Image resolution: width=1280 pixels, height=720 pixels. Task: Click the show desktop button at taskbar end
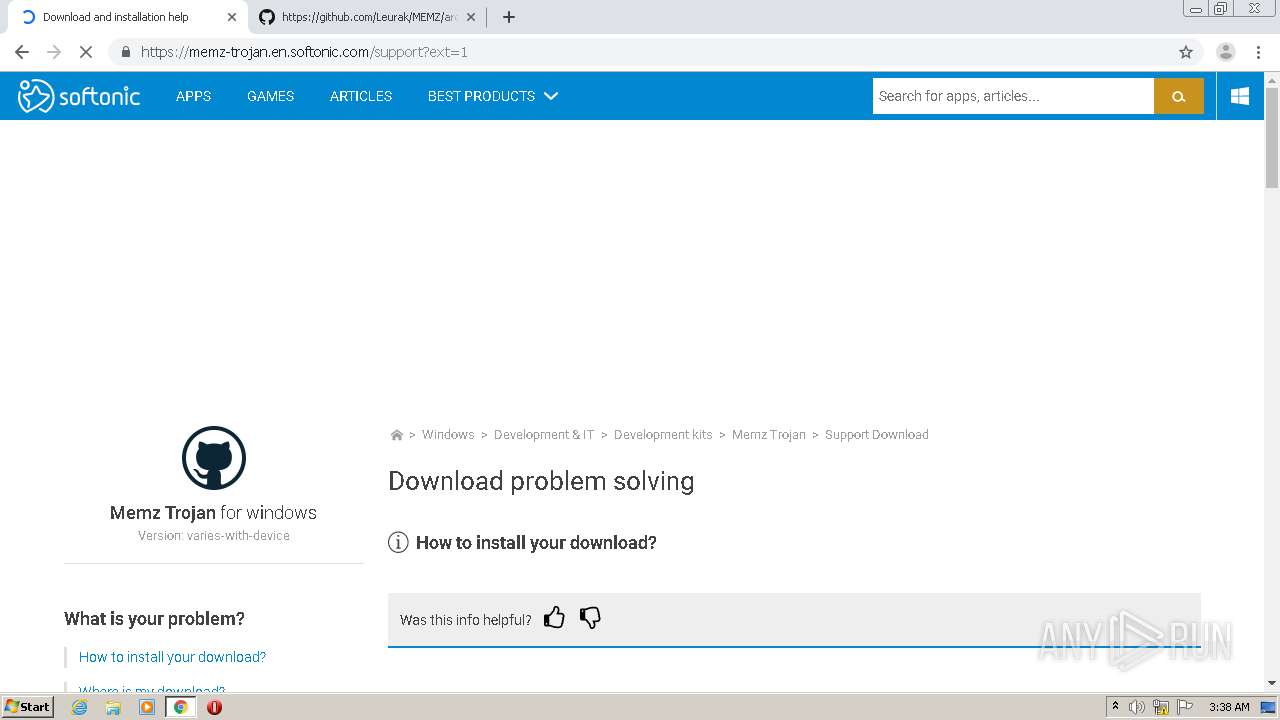tap(1268, 707)
